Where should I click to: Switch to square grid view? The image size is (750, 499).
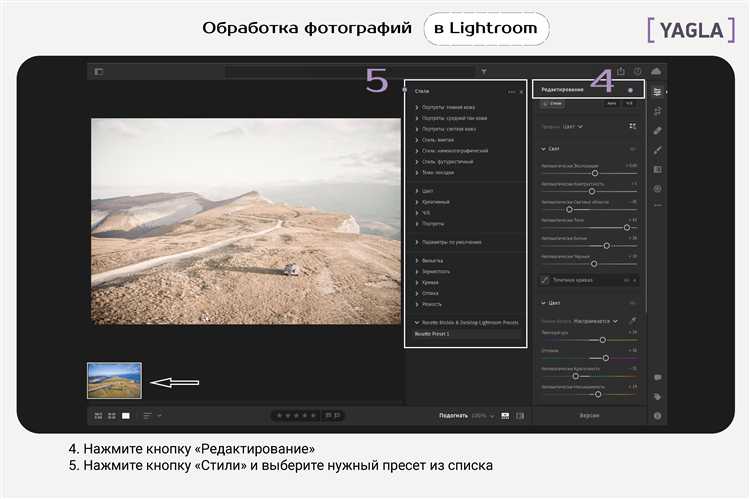(x=112, y=416)
